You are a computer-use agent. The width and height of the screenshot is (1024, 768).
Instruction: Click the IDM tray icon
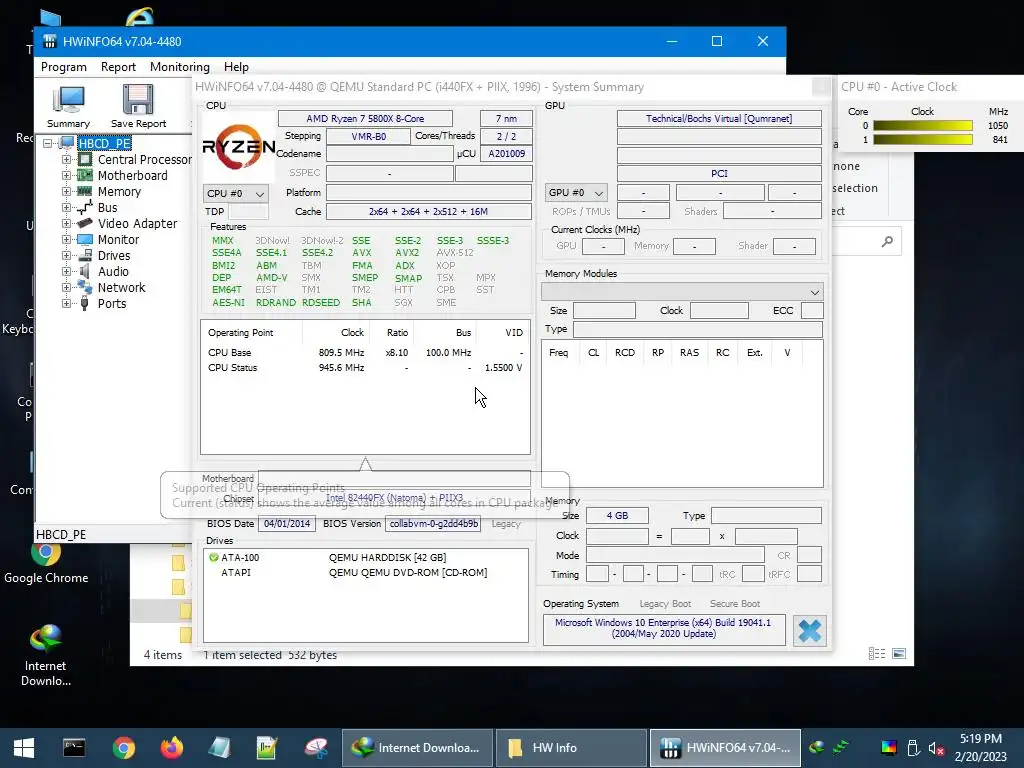click(816, 747)
